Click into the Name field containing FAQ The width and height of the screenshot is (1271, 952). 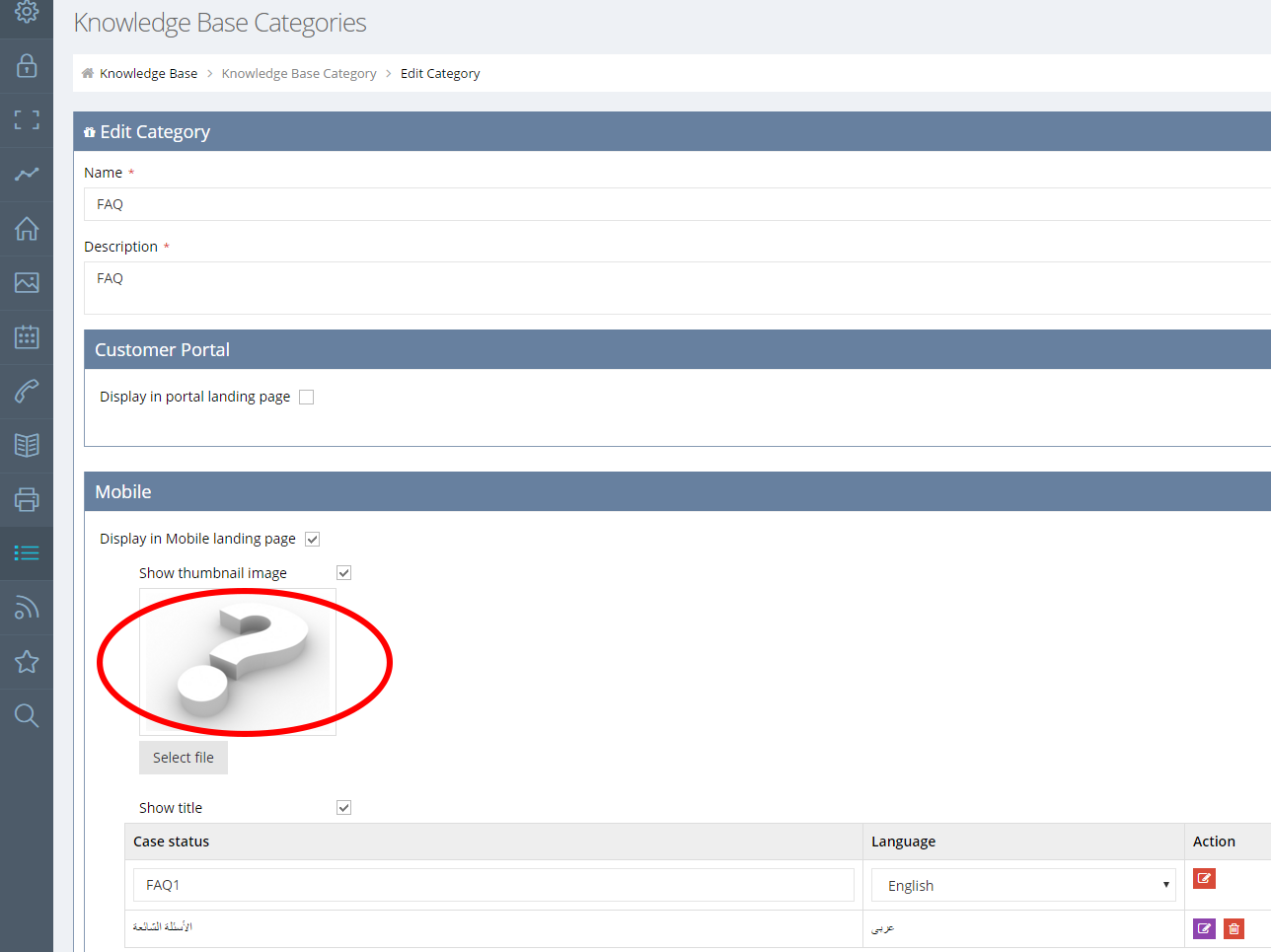(x=677, y=204)
